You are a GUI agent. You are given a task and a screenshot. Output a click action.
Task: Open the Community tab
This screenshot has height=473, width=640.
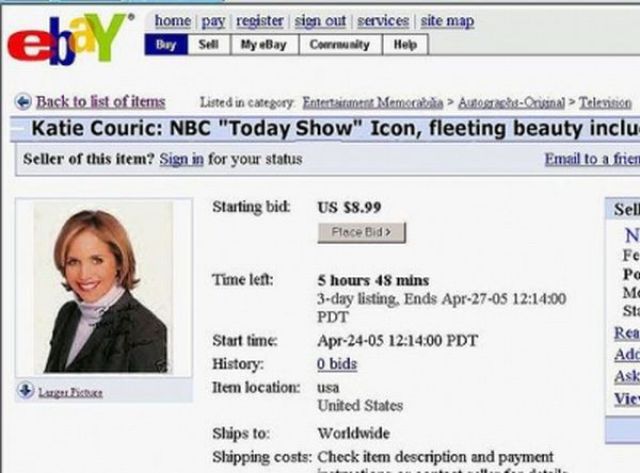[340, 44]
